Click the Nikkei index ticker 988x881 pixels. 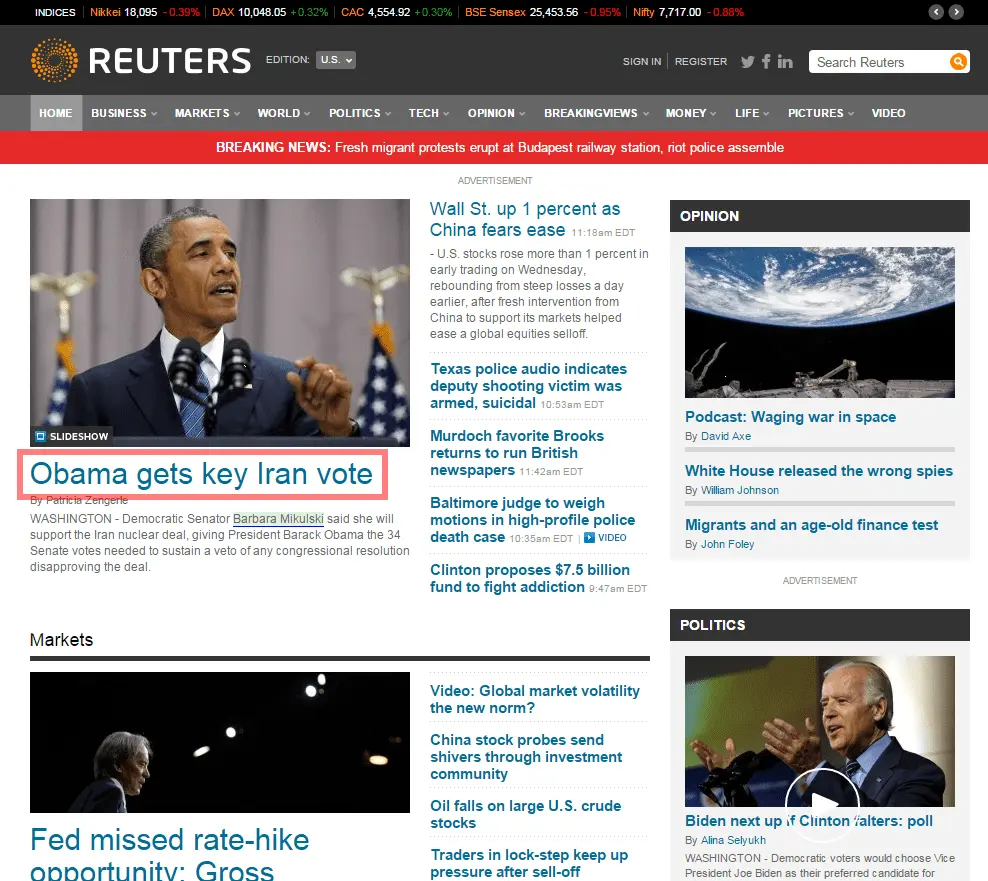tap(144, 12)
